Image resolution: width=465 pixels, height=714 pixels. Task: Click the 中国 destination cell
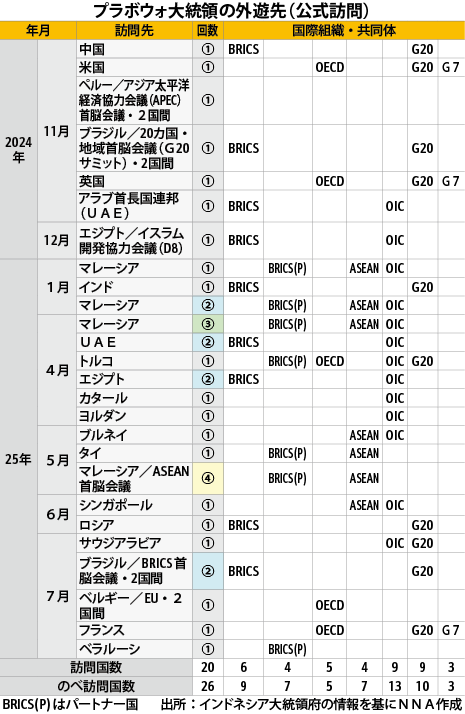[x=134, y=49]
